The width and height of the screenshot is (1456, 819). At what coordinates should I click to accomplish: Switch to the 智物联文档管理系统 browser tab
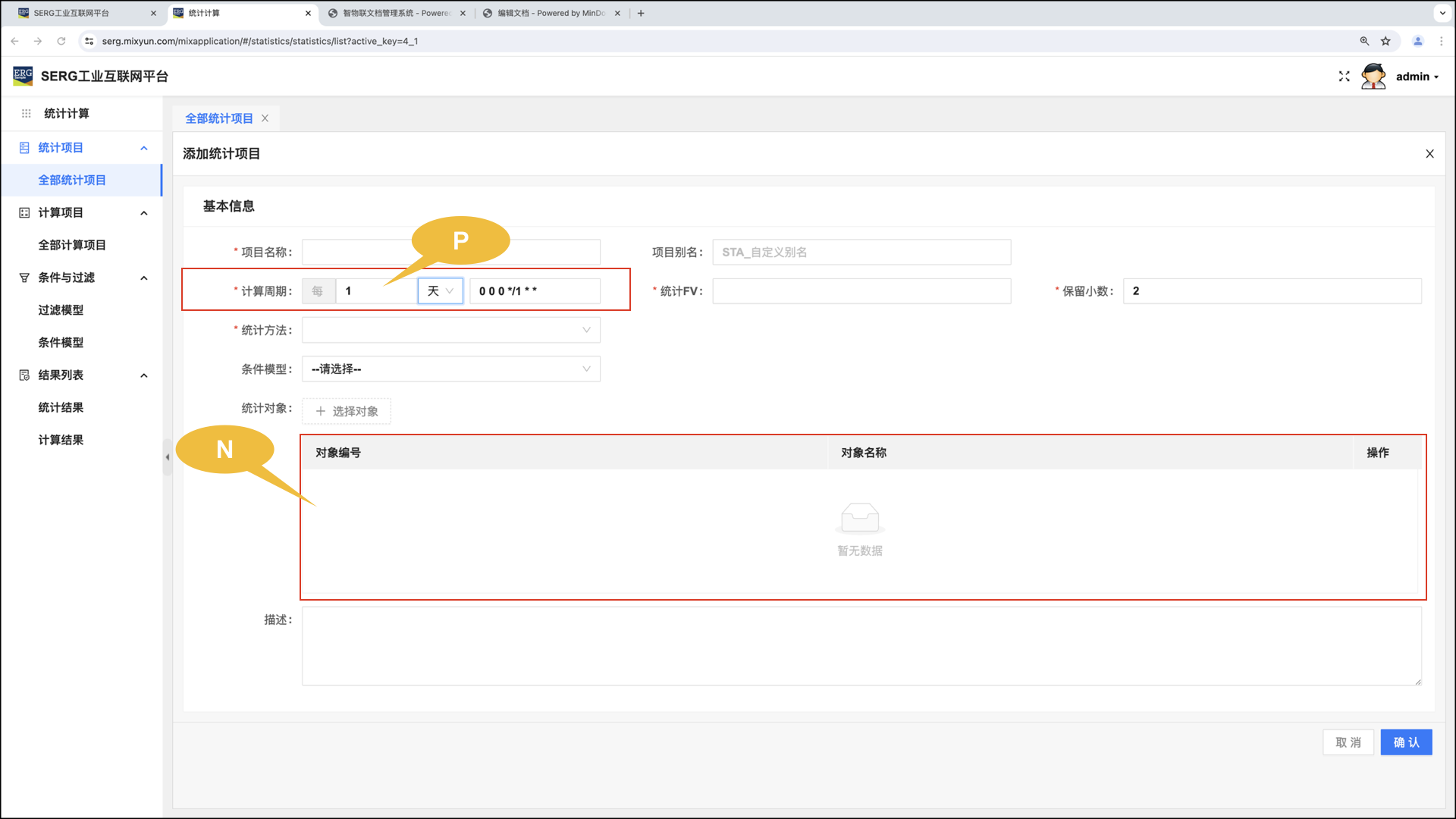click(394, 13)
